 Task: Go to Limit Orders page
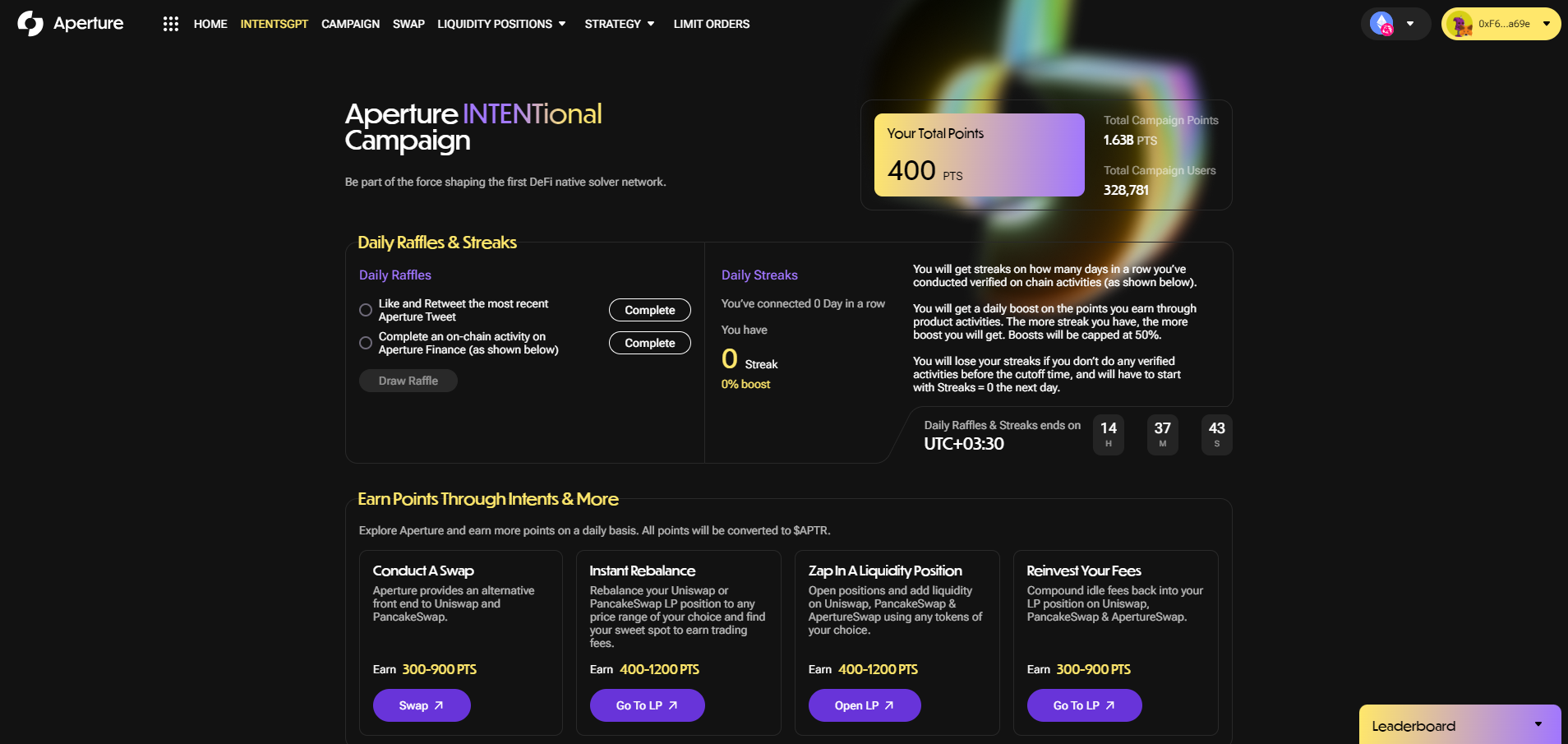pyautogui.click(x=712, y=24)
